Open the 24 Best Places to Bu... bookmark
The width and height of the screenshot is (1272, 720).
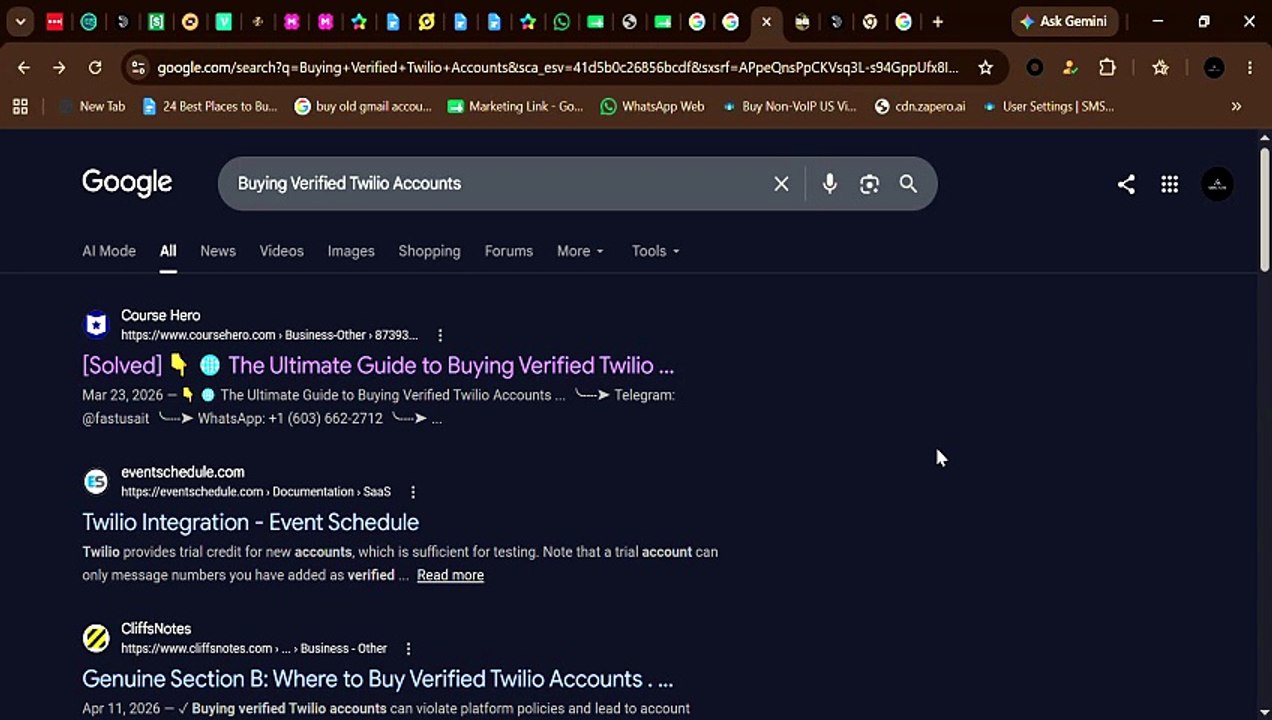click(210, 106)
